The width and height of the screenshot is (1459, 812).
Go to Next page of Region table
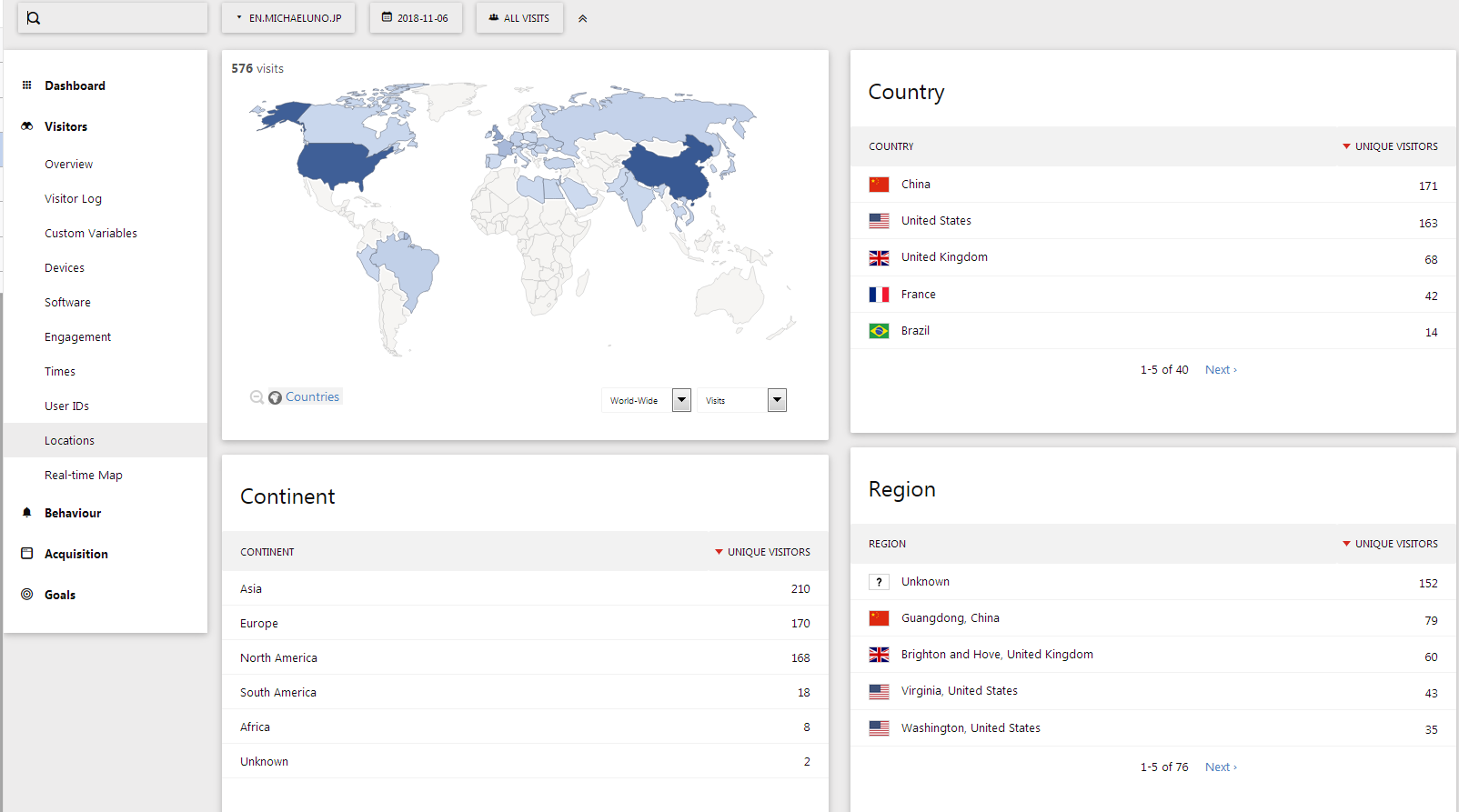point(1221,767)
